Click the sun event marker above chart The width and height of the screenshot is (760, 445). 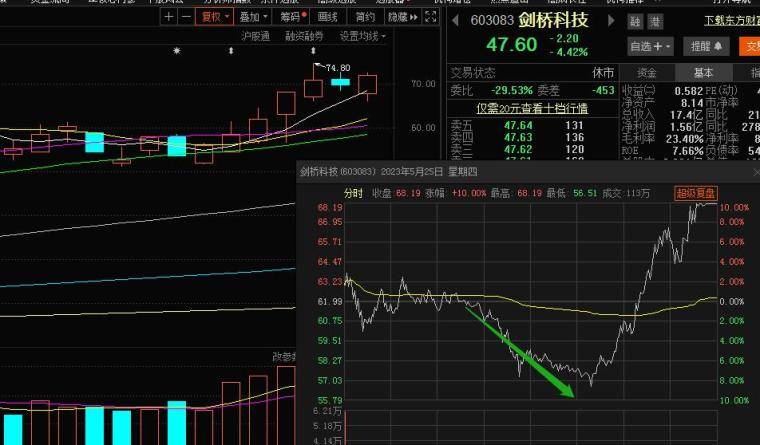[176, 50]
